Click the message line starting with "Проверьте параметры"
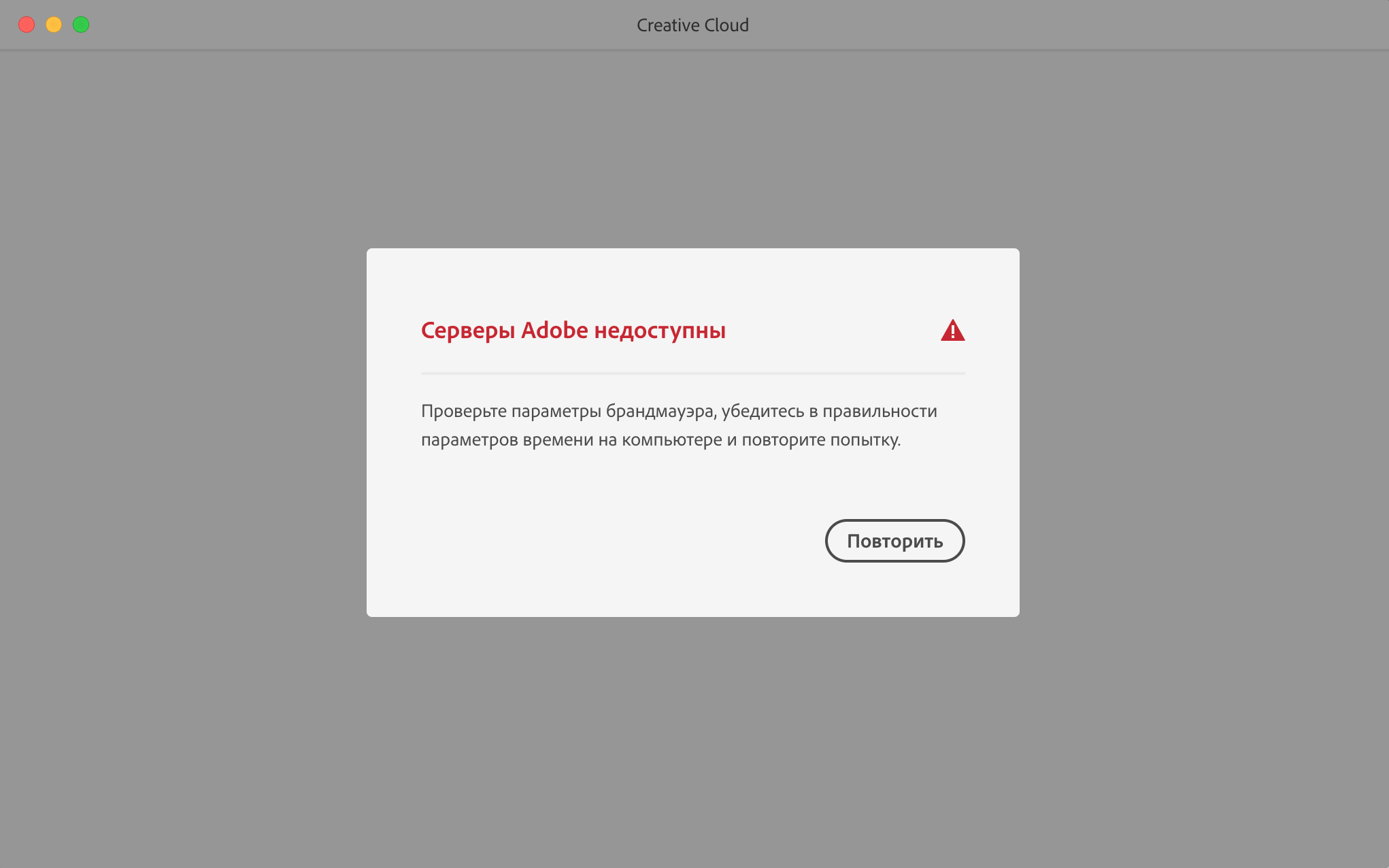 (x=679, y=412)
